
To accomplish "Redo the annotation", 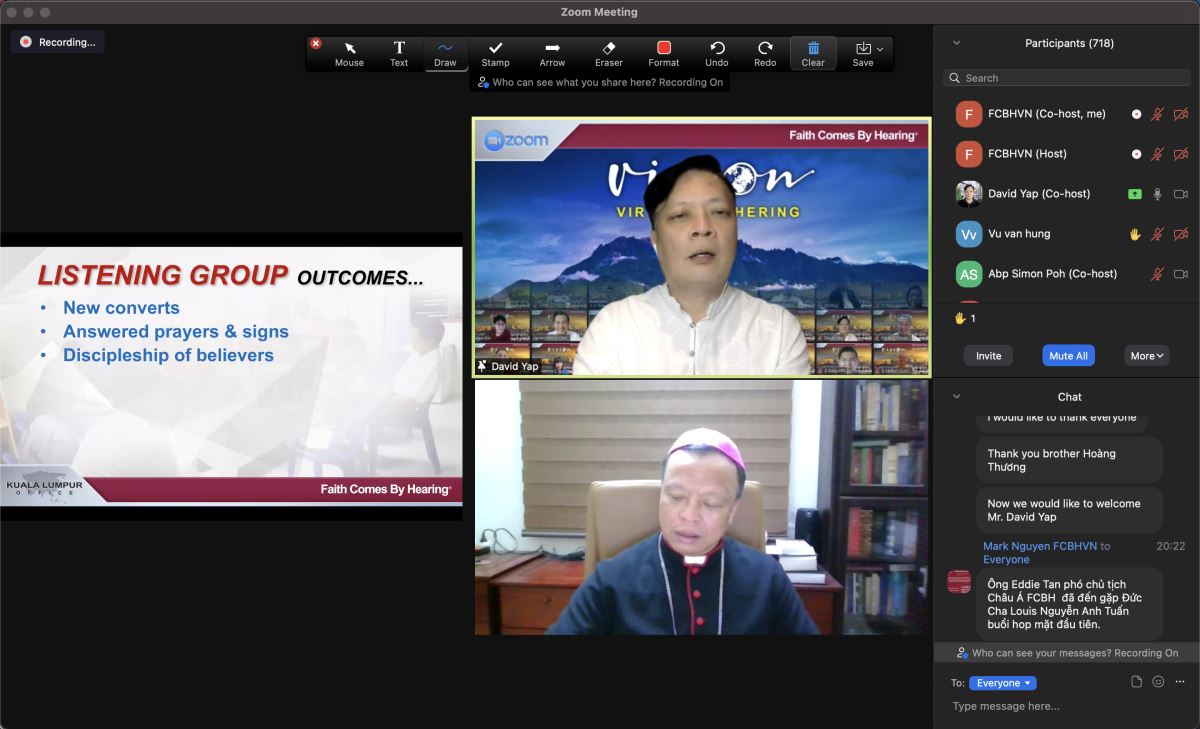I will (x=765, y=53).
